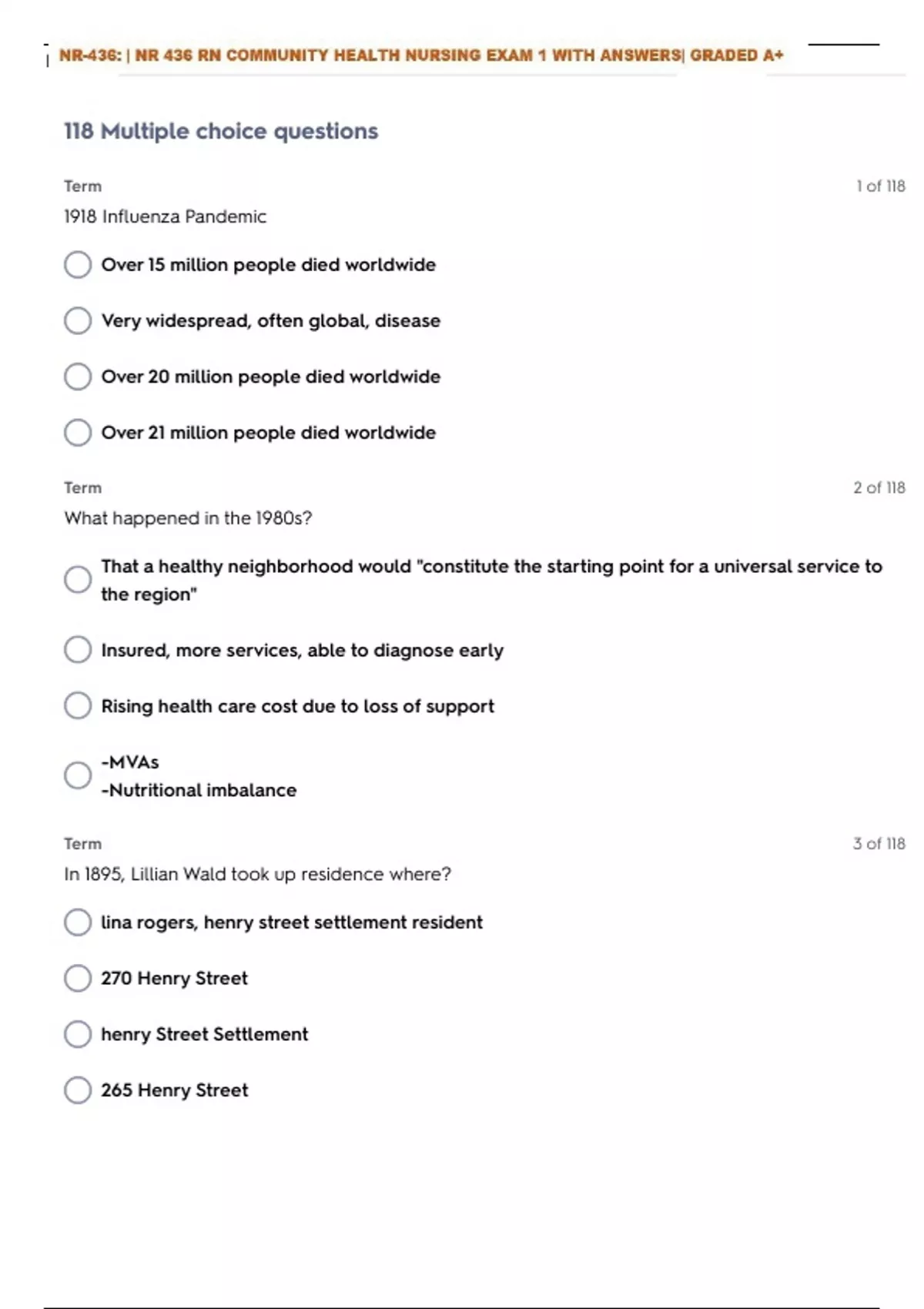Viewport: 924px width, 1309px height.
Task: Click the NR-436 exam document title
Action: click(420, 55)
